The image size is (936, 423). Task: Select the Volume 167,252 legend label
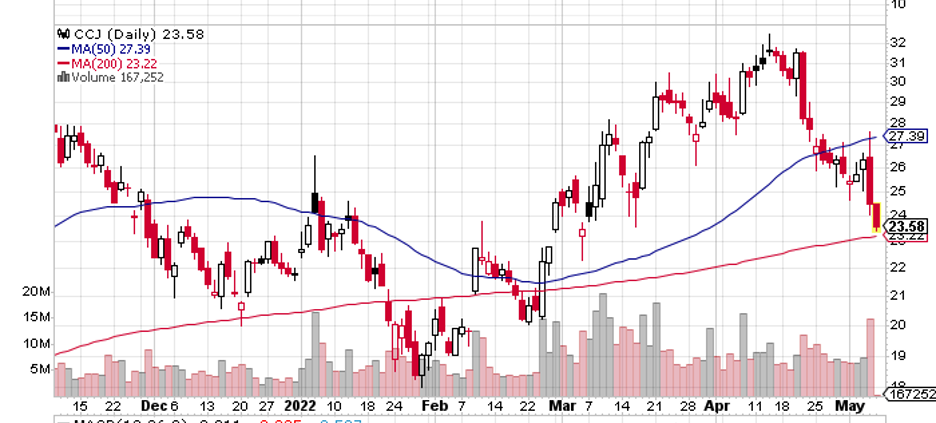[x=118, y=77]
